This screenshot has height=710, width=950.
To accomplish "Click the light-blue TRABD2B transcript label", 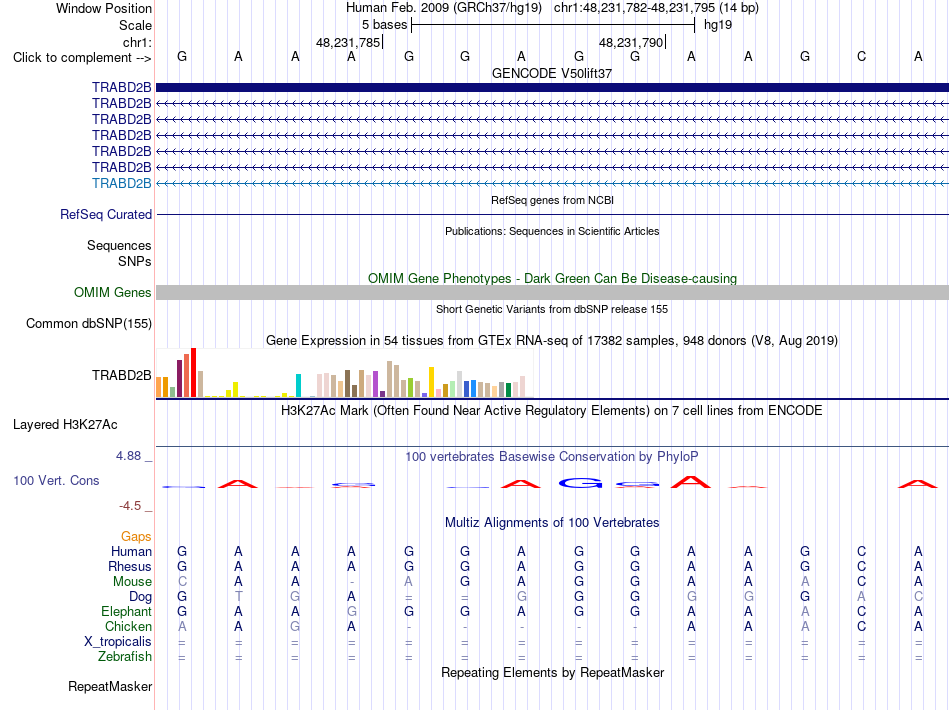I will click(122, 184).
